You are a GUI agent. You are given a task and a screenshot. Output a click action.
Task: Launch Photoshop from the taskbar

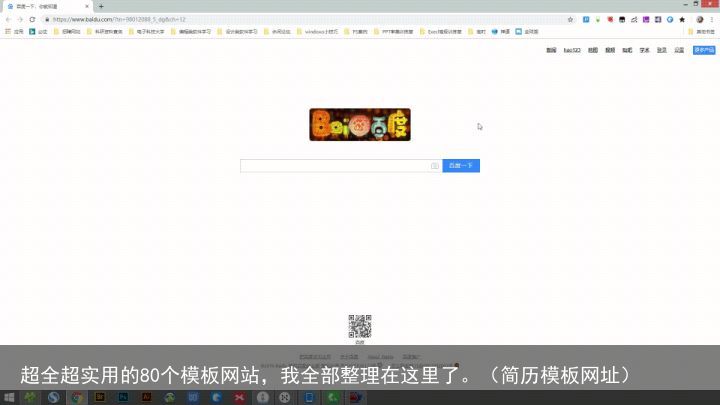pos(123,398)
